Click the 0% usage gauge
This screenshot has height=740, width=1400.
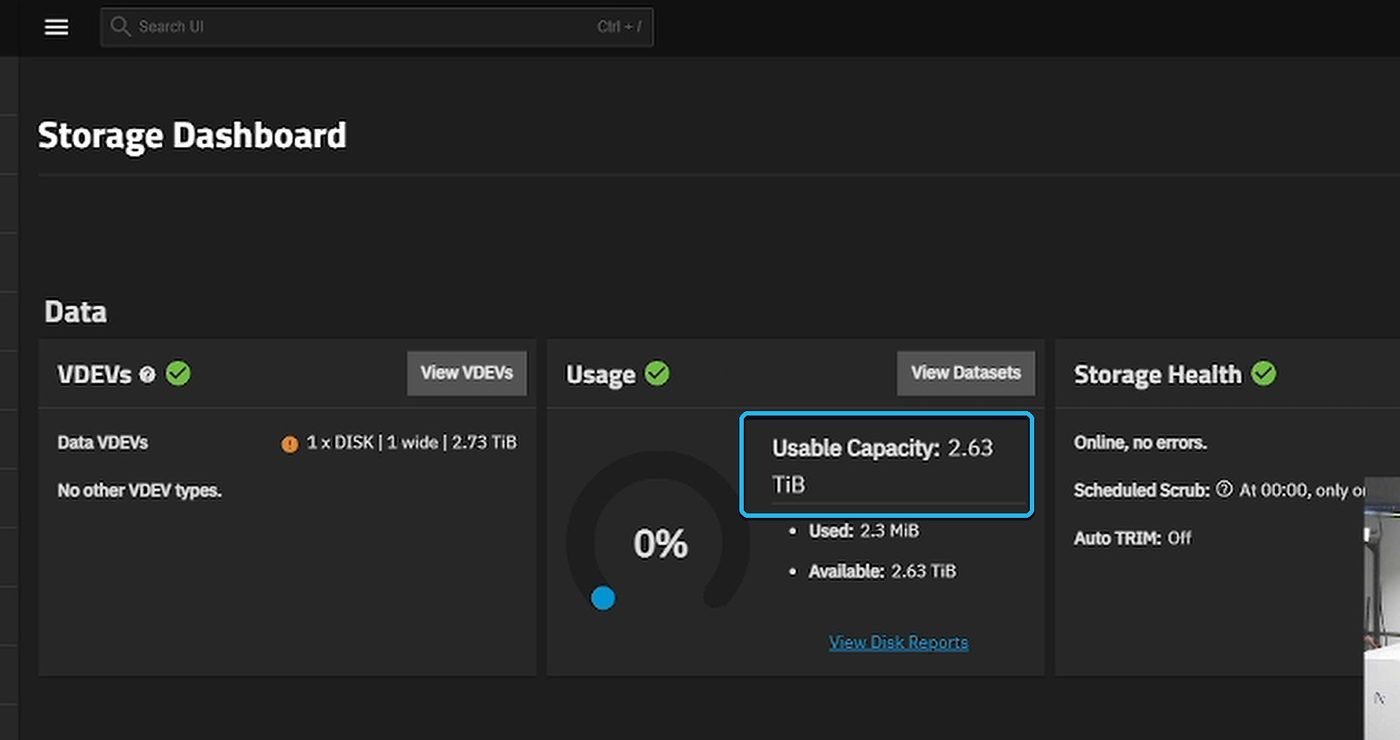tap(658, 530)
